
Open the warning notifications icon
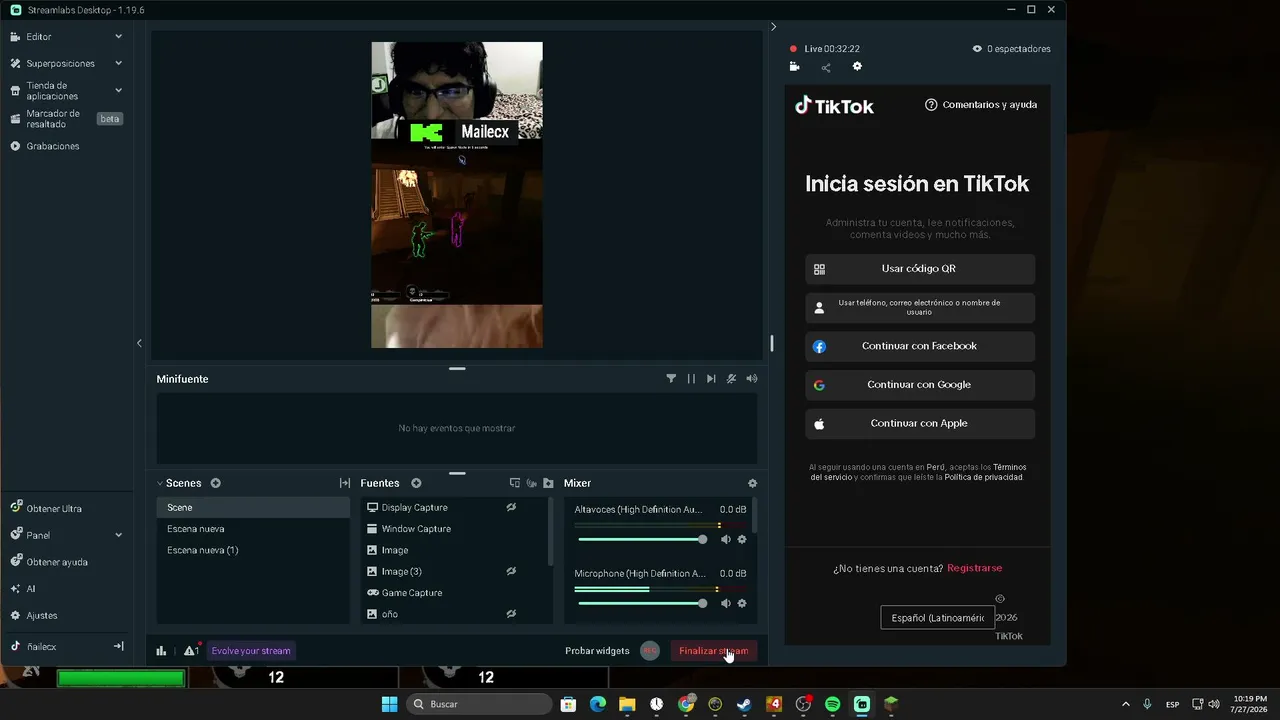190,651
